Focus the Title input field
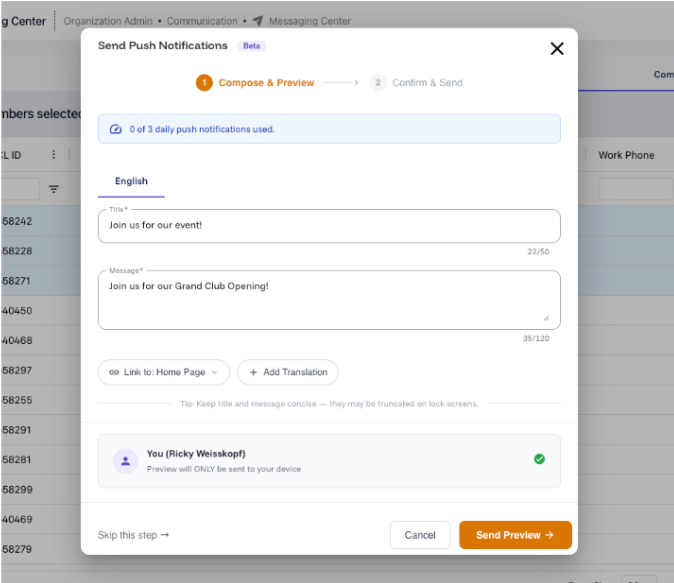 (x=329, y=226)
